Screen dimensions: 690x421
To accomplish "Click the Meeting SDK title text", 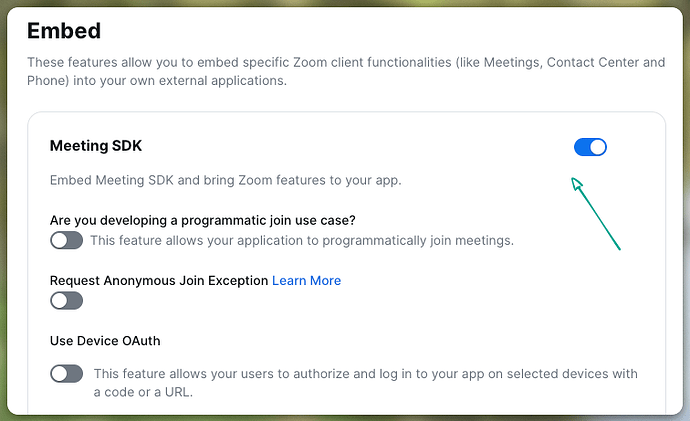I will 96,146.
